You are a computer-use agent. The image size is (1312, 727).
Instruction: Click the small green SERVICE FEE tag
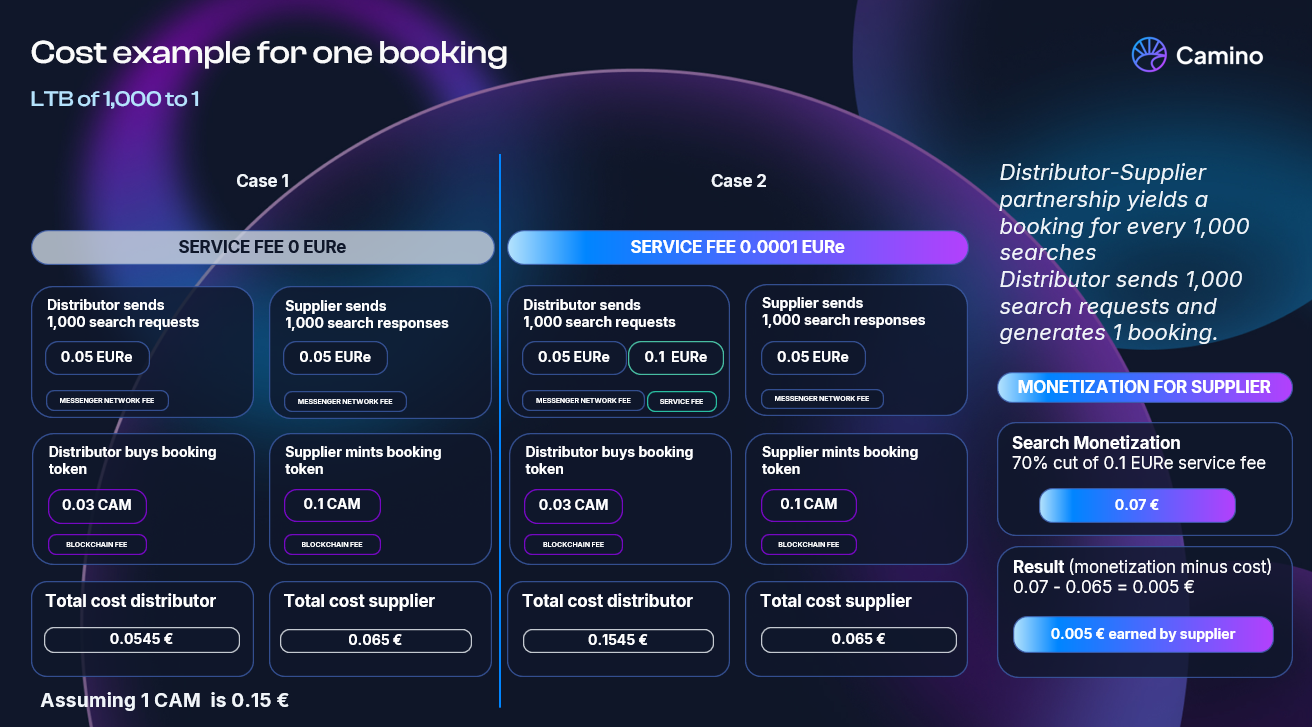[682, 401]
